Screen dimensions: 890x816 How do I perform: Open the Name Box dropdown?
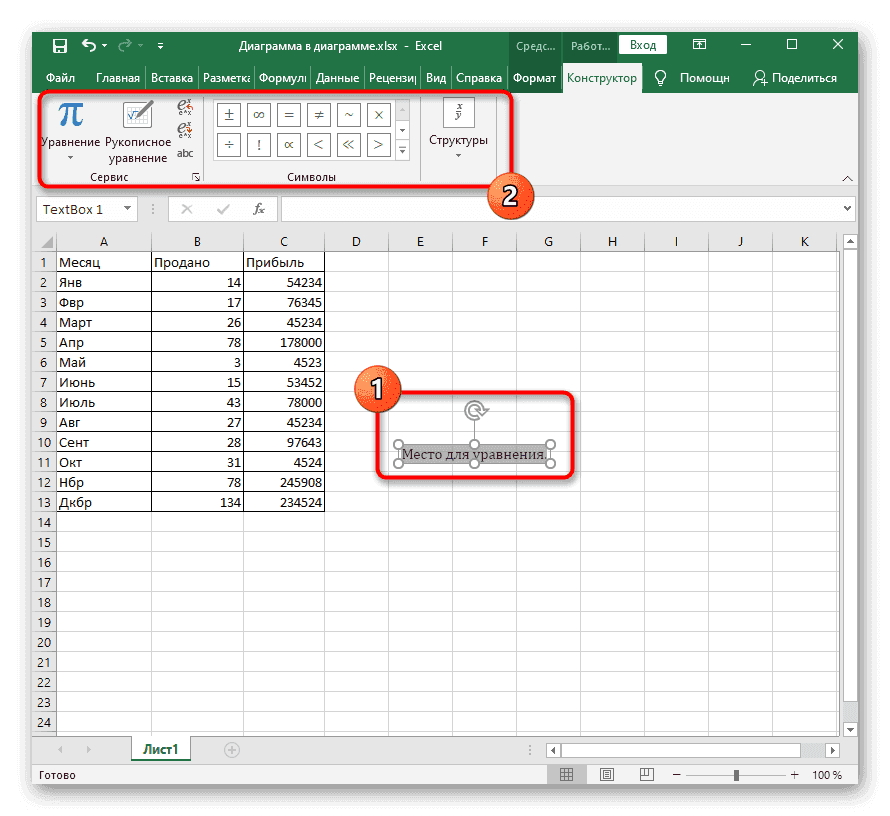pos(127,209)
